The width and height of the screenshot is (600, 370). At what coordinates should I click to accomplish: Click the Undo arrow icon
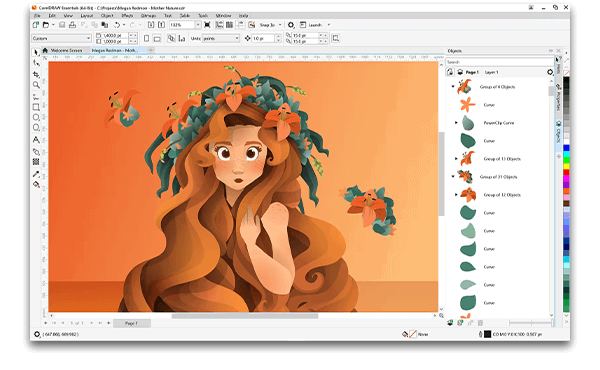tap(117, 25)
